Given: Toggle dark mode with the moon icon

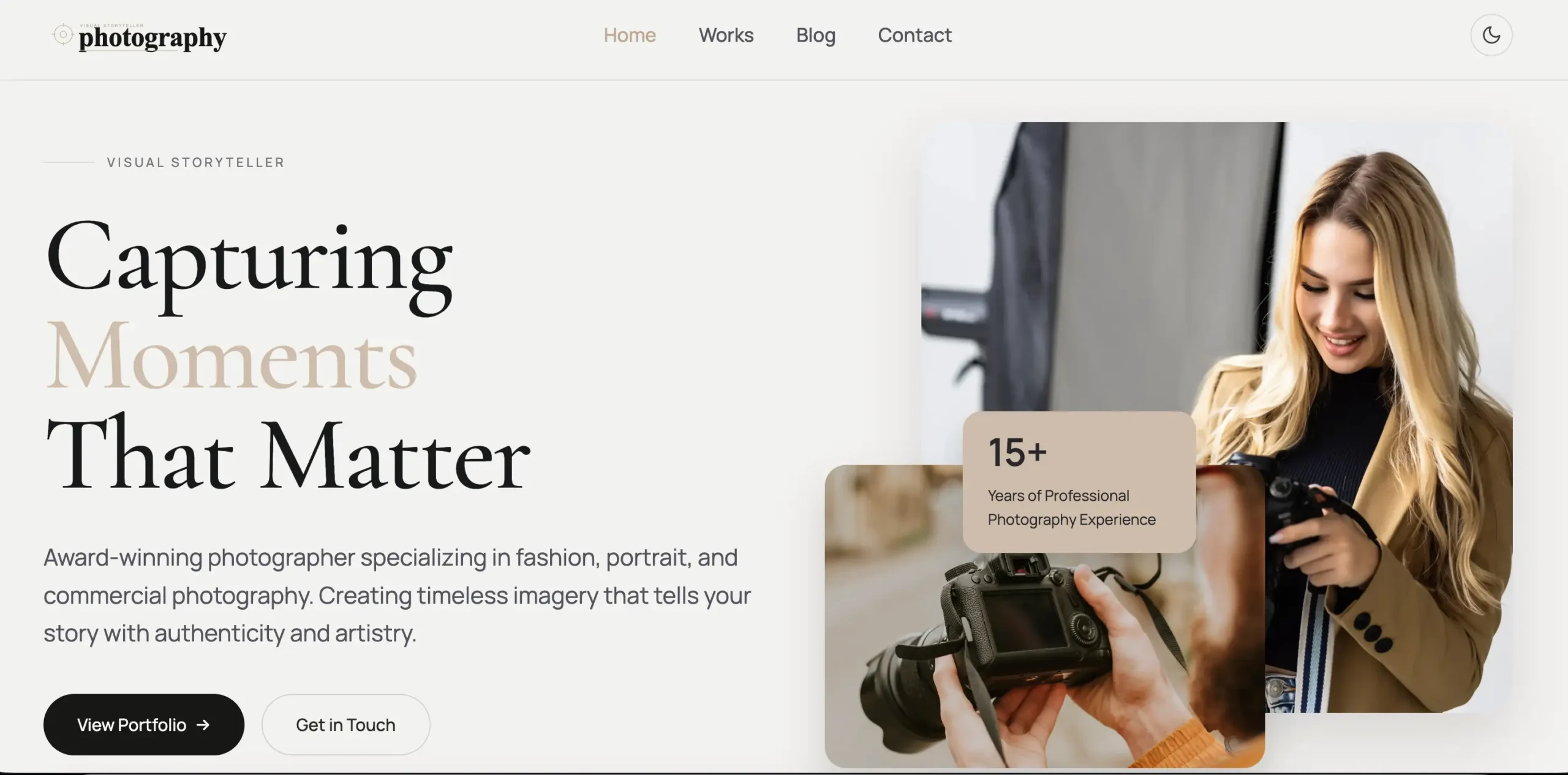Looking at the screenshot, I should point(1491,35).
